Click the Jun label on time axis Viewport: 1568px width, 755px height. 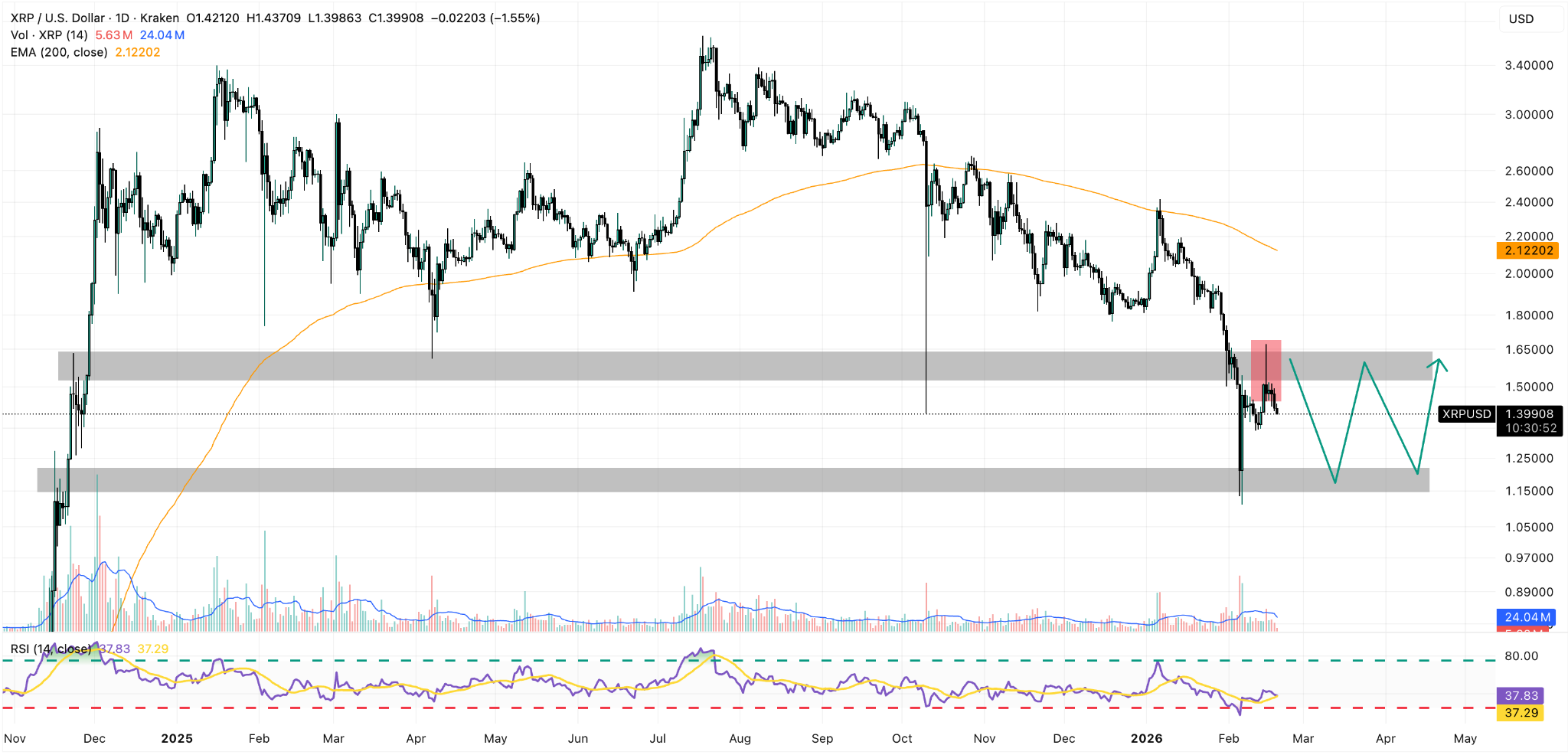point(578,739)
